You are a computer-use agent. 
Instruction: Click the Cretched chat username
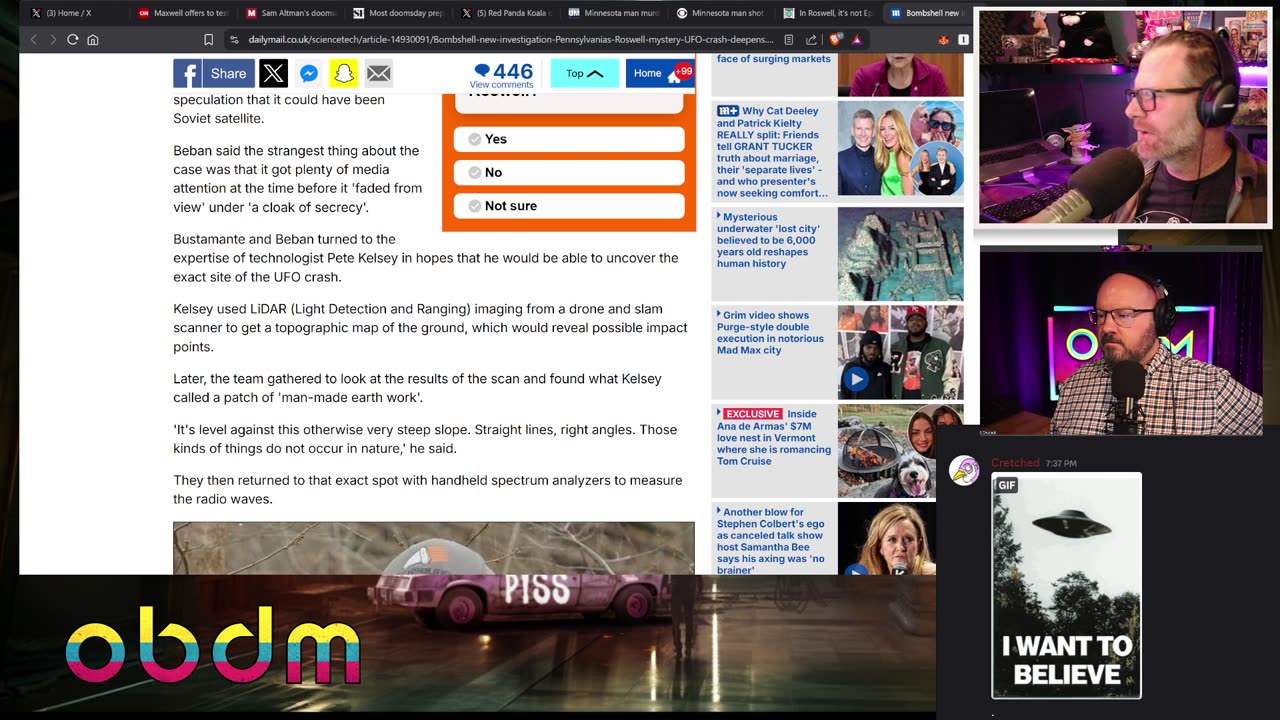coord(1015,463)
